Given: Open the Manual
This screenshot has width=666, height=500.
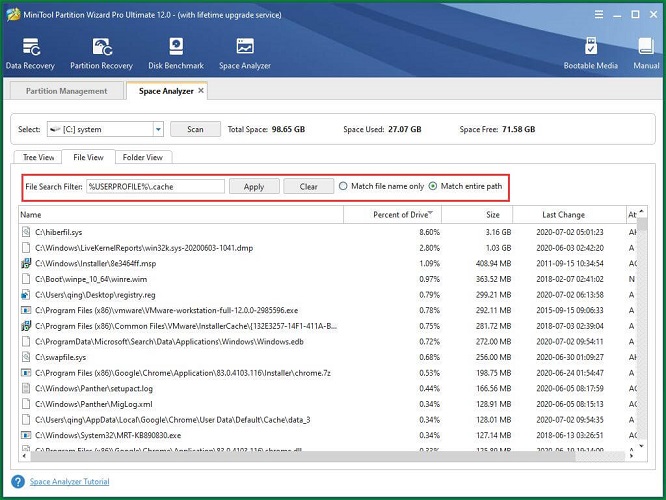Looking at the screenshot, I should coord(646,53).
